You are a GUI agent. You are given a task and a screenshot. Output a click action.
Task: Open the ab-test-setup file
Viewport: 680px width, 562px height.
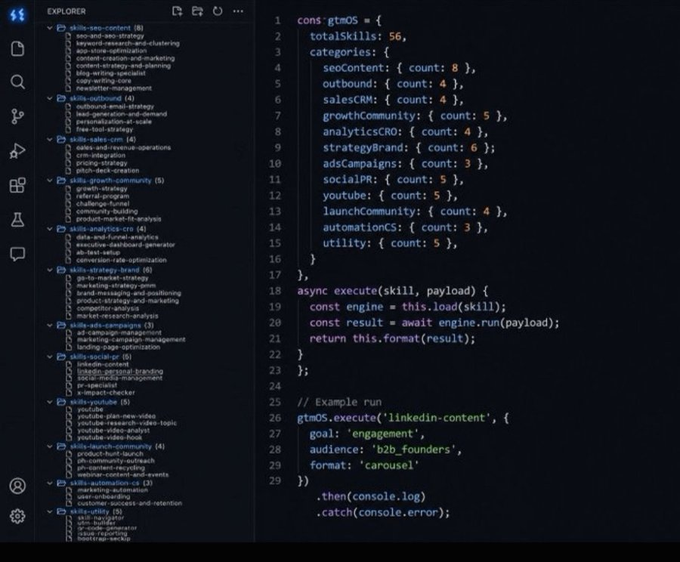pyautogui.click(x=98, y=252)
